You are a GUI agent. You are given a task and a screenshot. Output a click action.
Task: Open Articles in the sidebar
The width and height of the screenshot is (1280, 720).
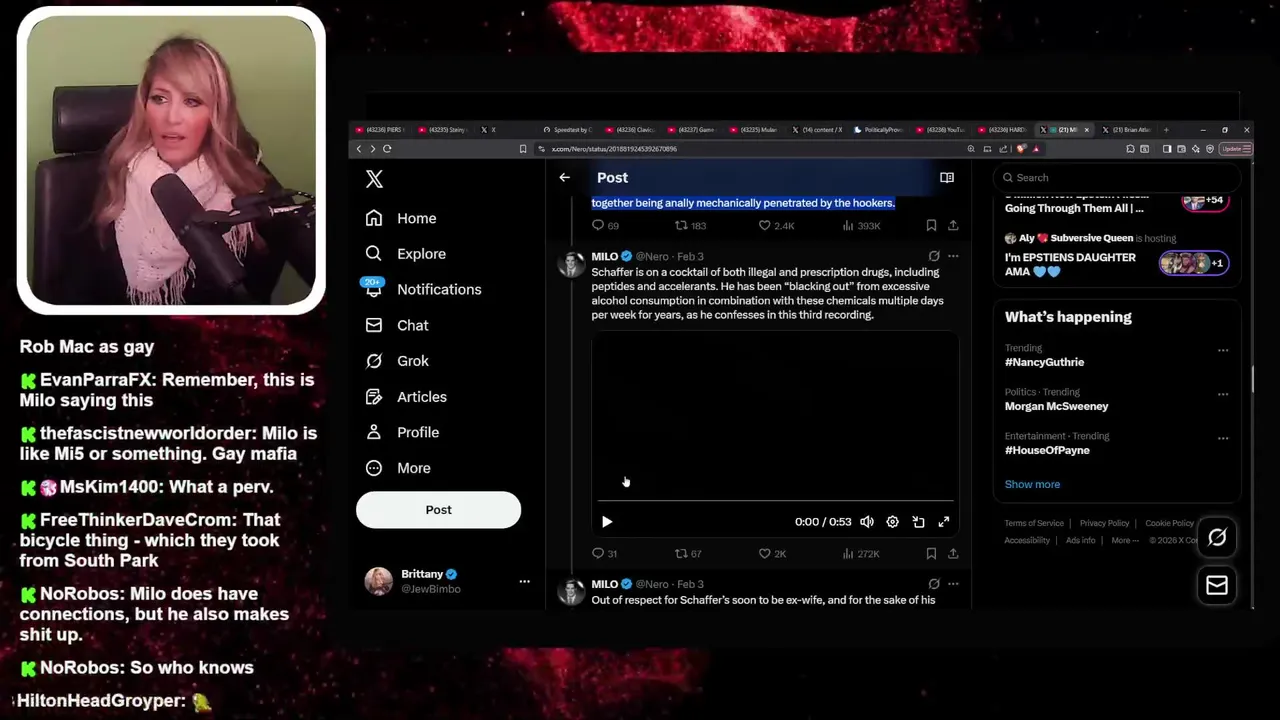405,397
